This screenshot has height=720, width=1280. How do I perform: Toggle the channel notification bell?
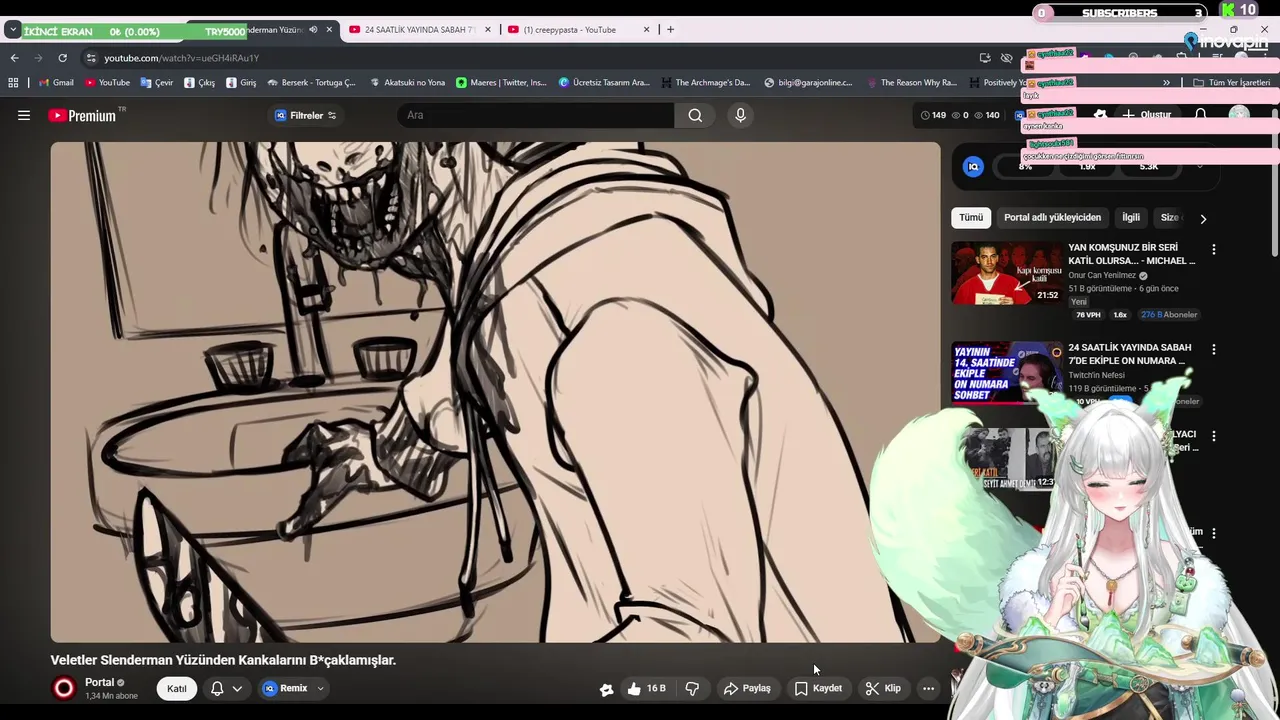pyautogui.click(x=217, y=688)
